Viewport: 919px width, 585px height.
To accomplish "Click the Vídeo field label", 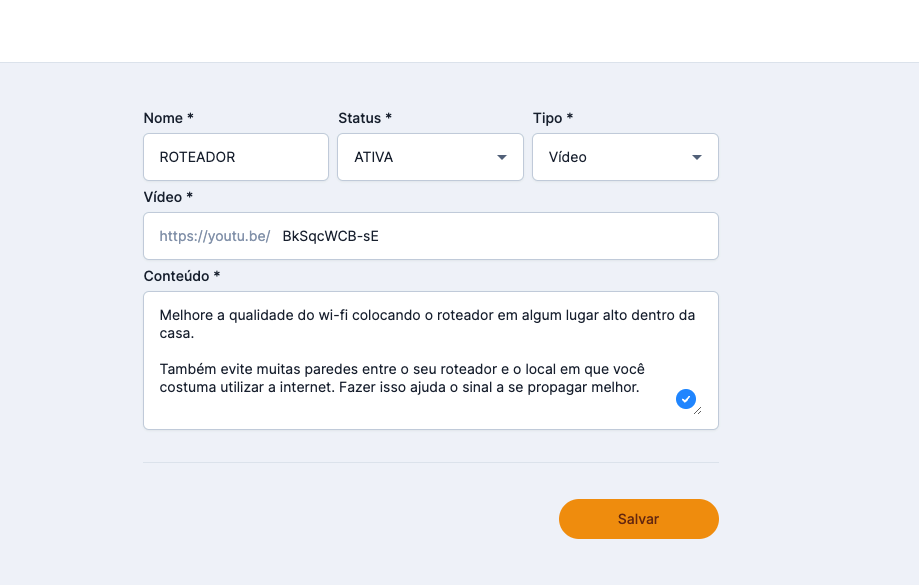I will (x=168, y=197).
